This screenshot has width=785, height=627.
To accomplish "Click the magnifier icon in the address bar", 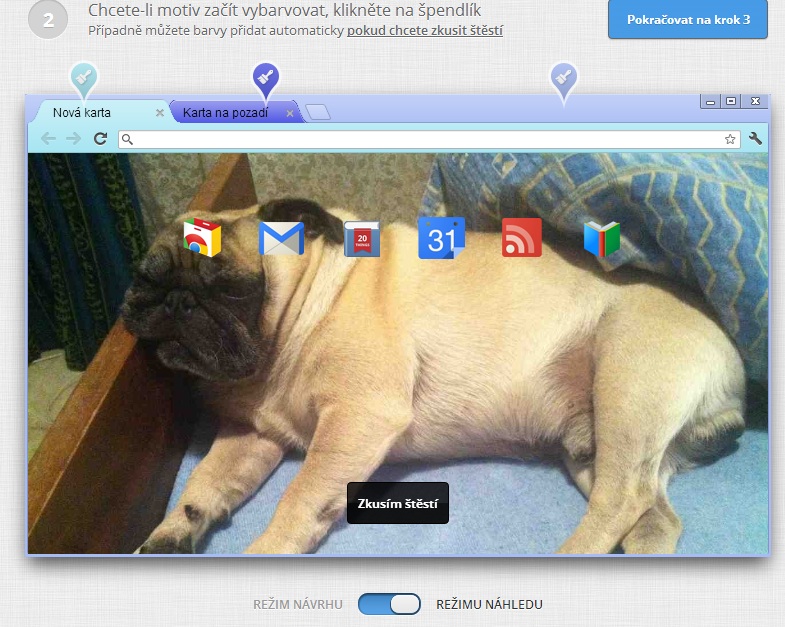I will tap(127, 139).
